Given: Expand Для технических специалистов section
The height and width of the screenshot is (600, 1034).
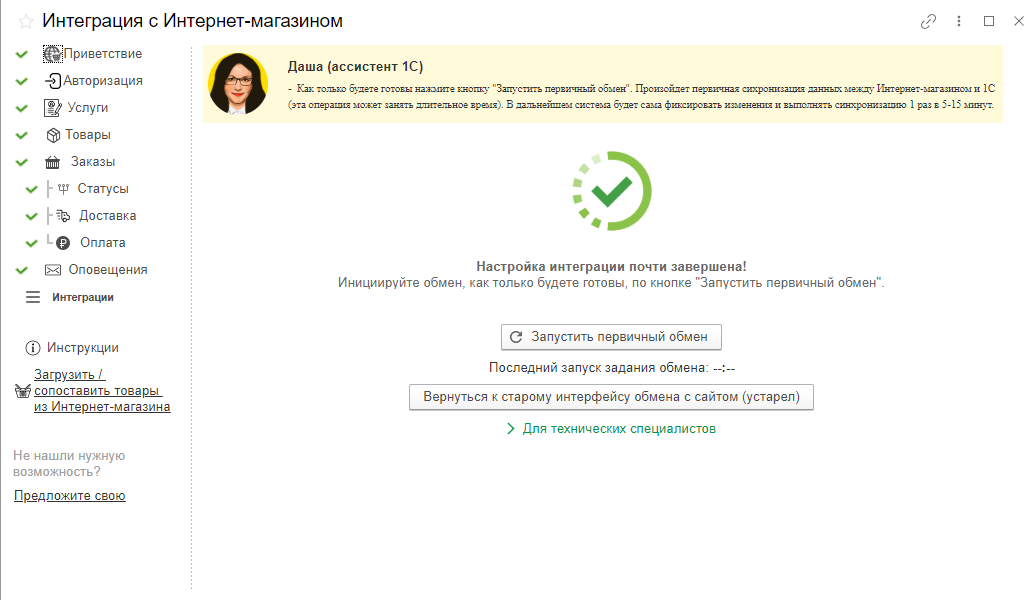Looking at the screenshot, I should click(611, 429).
